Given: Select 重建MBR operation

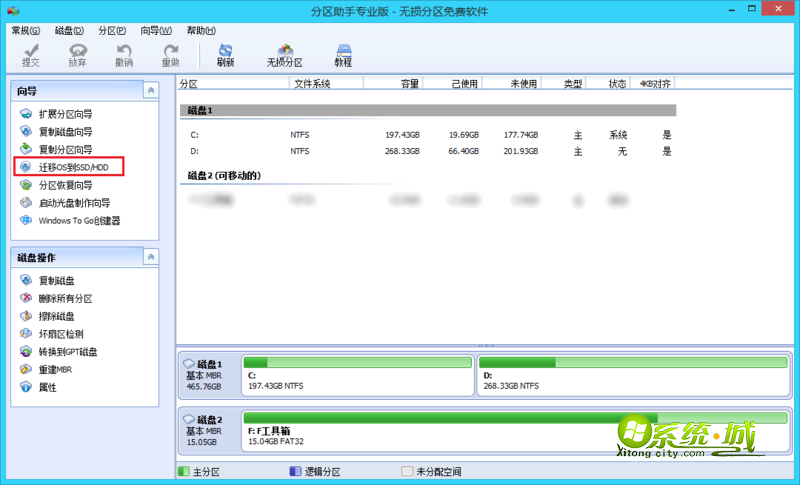Looking at the screenshot, I should point(46,369).
